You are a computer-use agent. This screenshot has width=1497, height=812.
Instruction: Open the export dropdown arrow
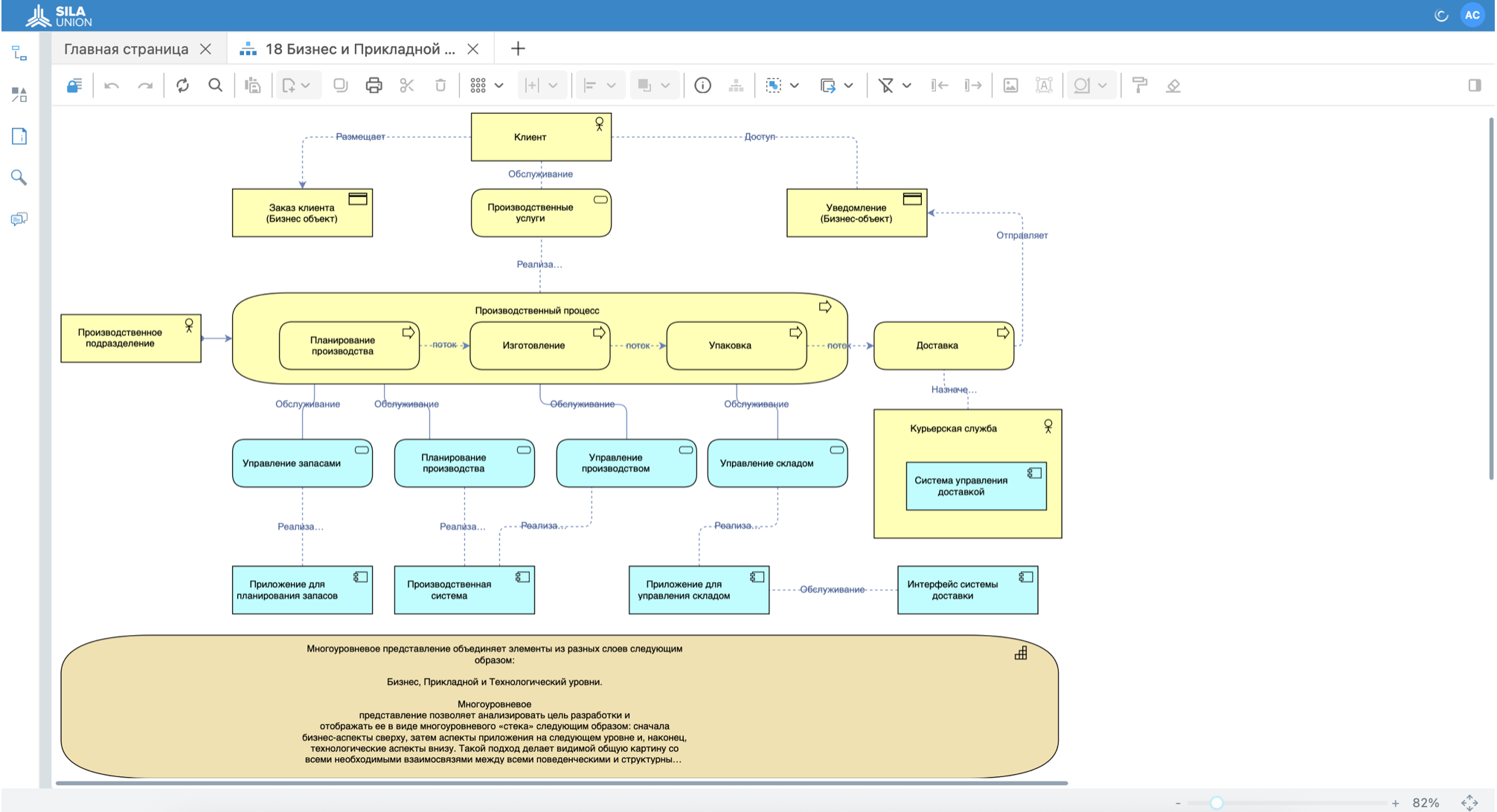(x=849, y=86)
